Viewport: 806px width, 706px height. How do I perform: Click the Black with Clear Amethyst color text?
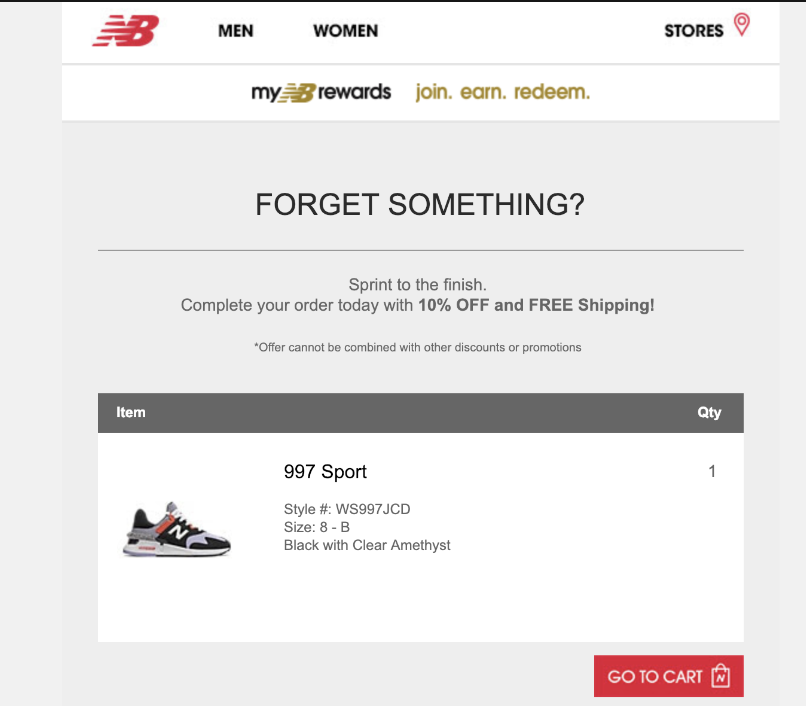[x=367, y=545]
